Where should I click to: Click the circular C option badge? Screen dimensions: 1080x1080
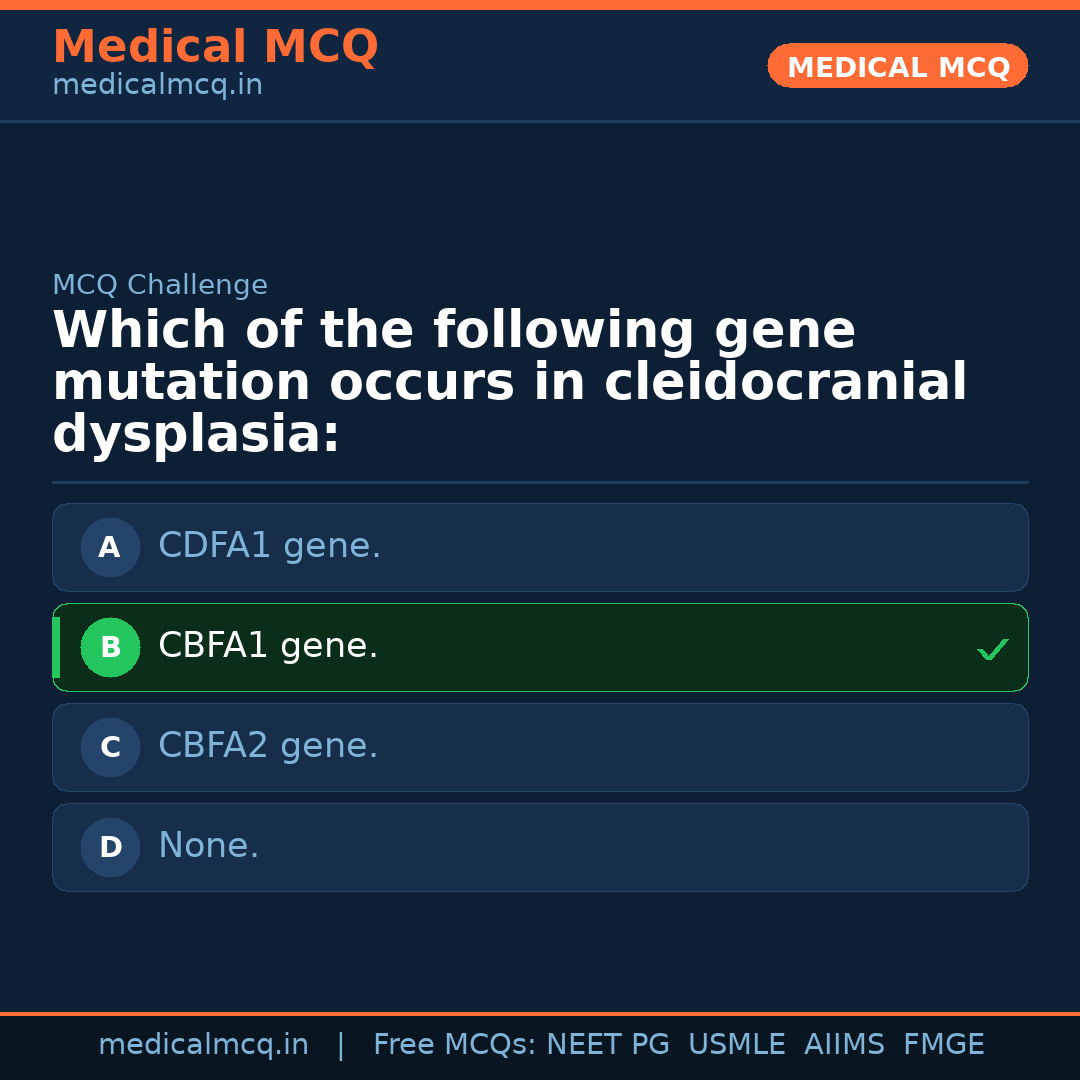click(x=110, y=747)
